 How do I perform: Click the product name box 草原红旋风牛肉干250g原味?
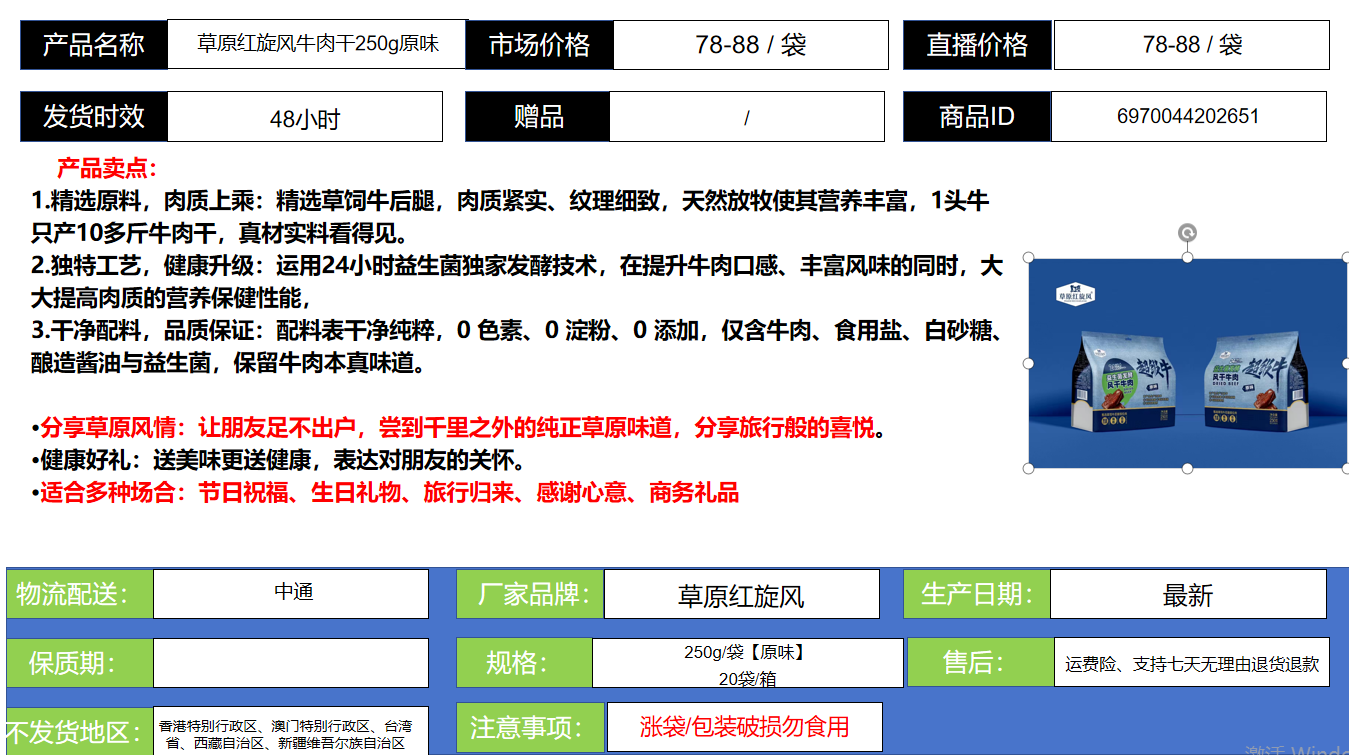click(x=317, y=44)
